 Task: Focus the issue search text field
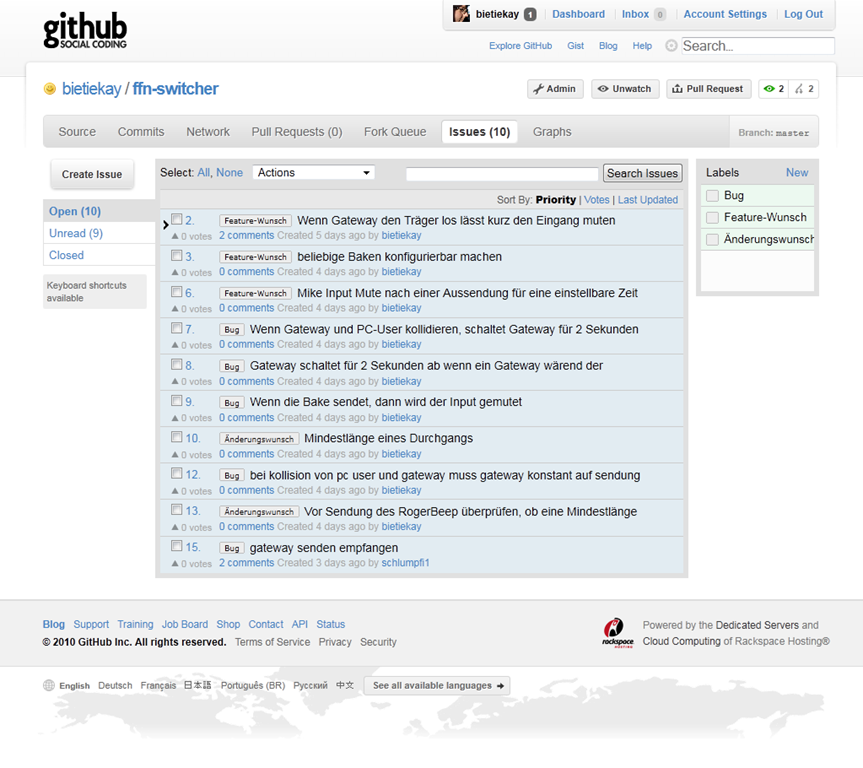[502, 174]
